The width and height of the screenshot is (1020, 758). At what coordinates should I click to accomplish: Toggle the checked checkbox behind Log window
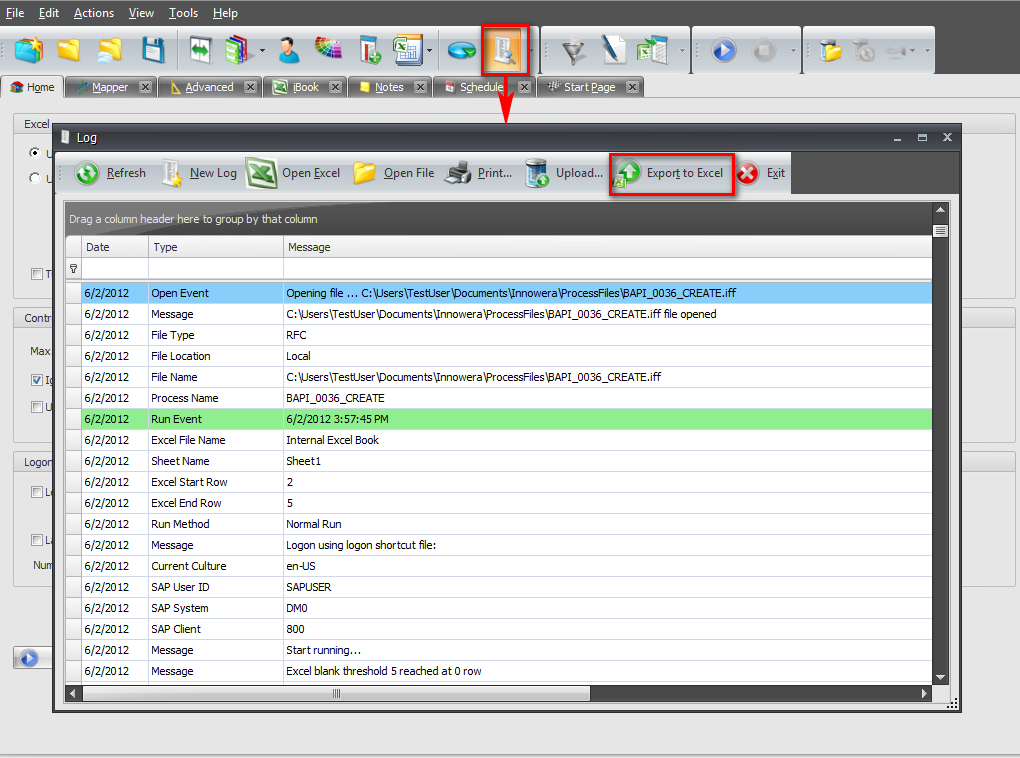pos(37,380)
